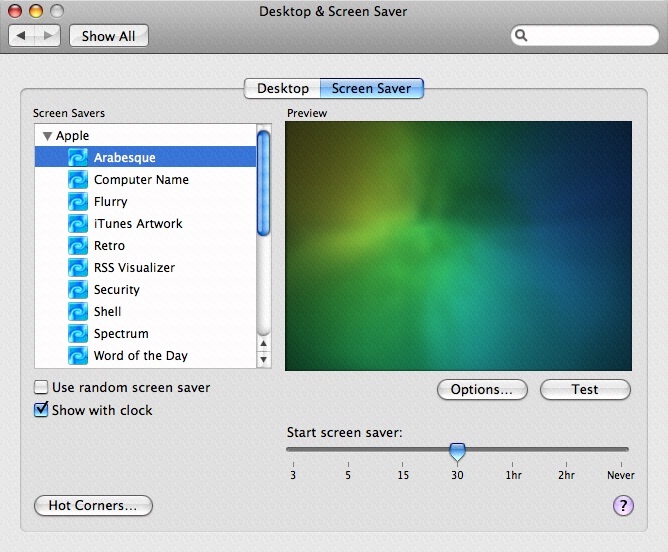668x552 pixels.
Task: Go forward with the right arrow button
Action: [x=47, y=35]
